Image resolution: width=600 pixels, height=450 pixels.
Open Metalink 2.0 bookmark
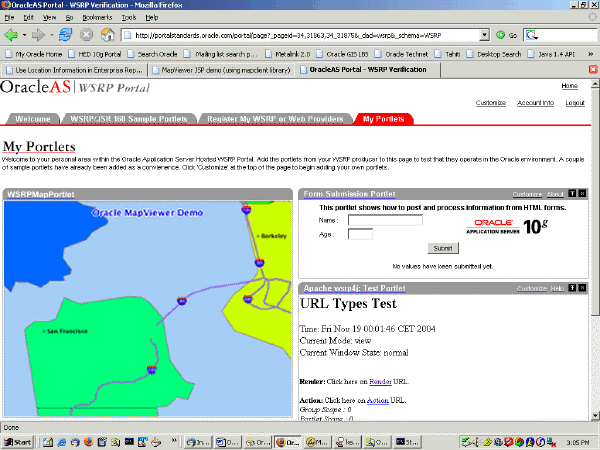click(x=288, y=54)
